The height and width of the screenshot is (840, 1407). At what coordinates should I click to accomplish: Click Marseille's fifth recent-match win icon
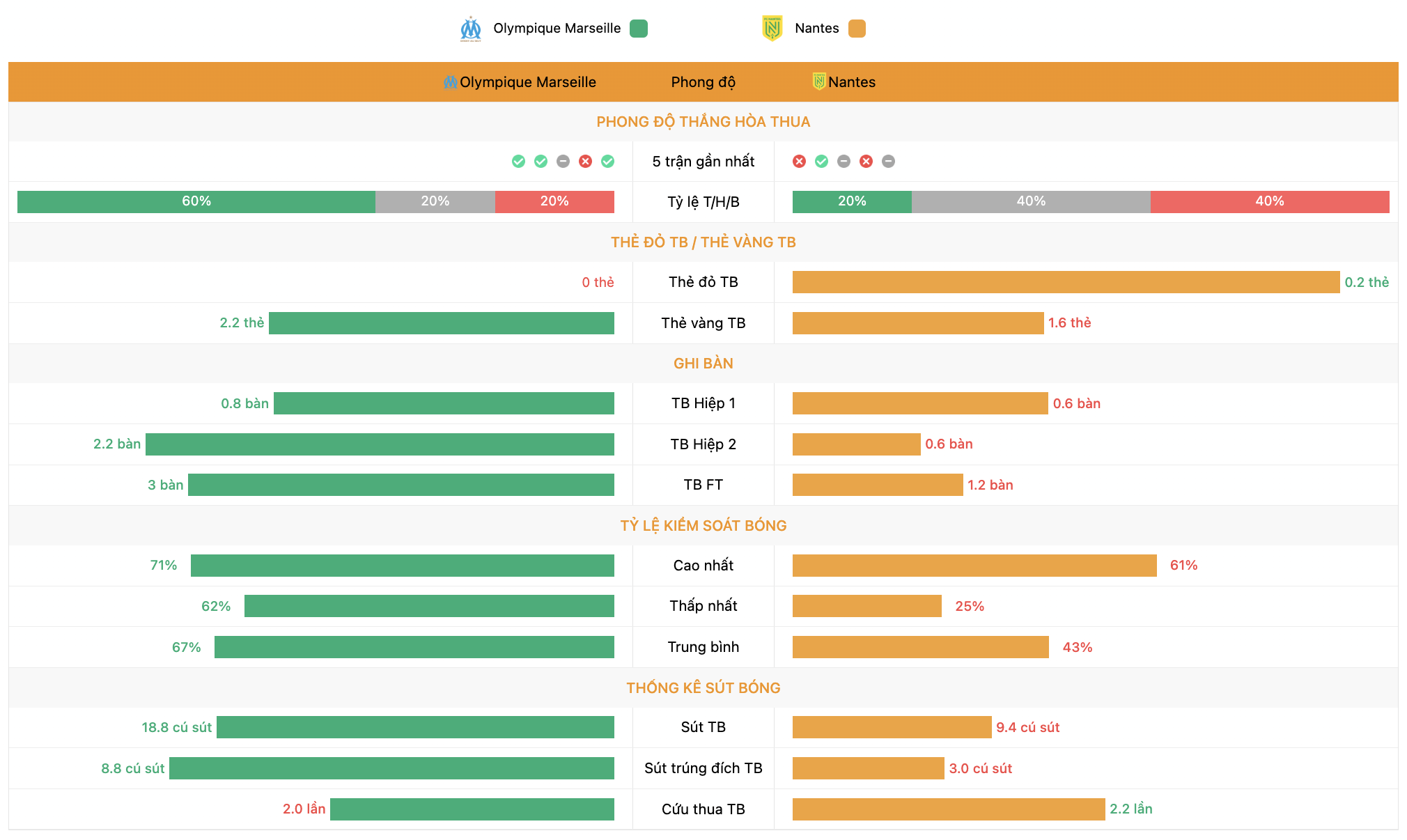(x=607, y=162)
